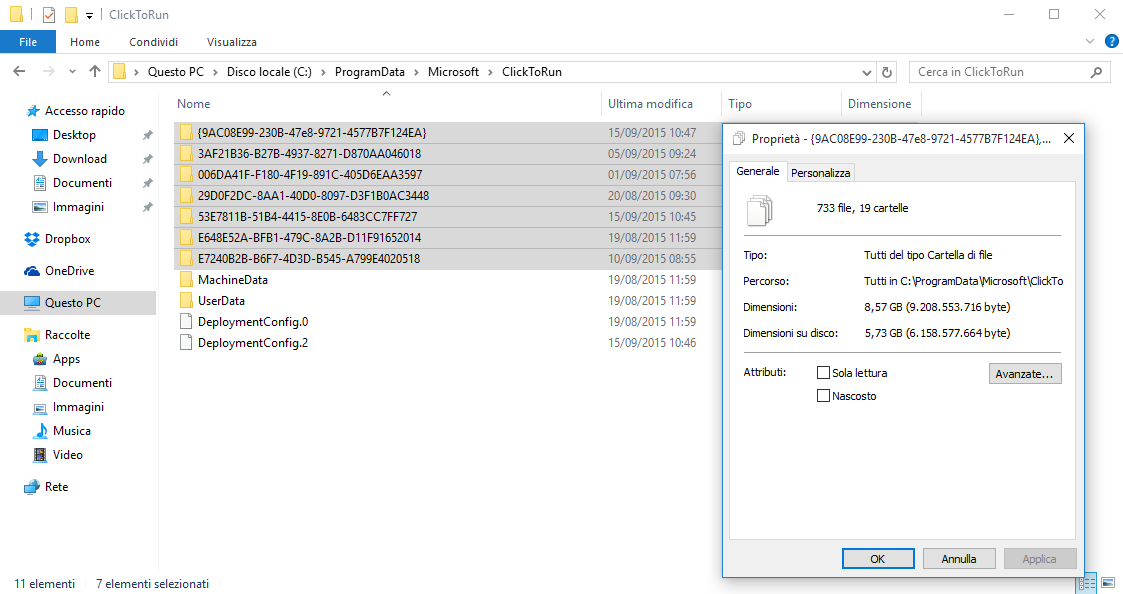Toggle the Sola lettura checkbox

[824, 373]
